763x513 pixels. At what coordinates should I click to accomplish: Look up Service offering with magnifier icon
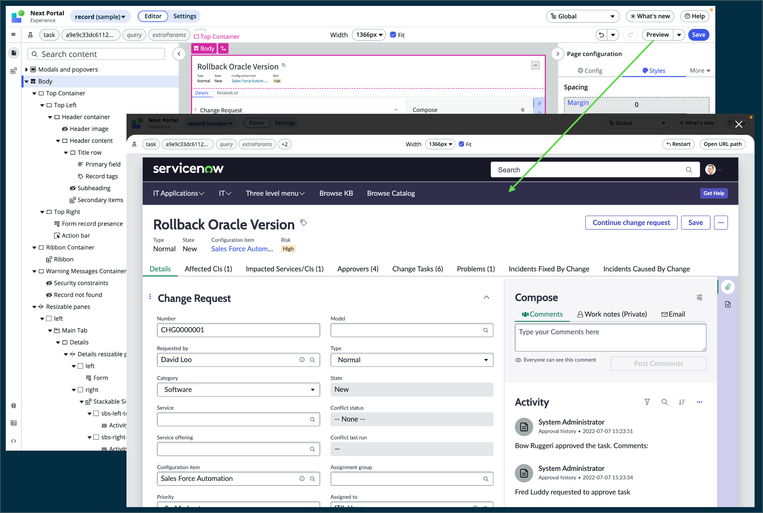point(312,449)
